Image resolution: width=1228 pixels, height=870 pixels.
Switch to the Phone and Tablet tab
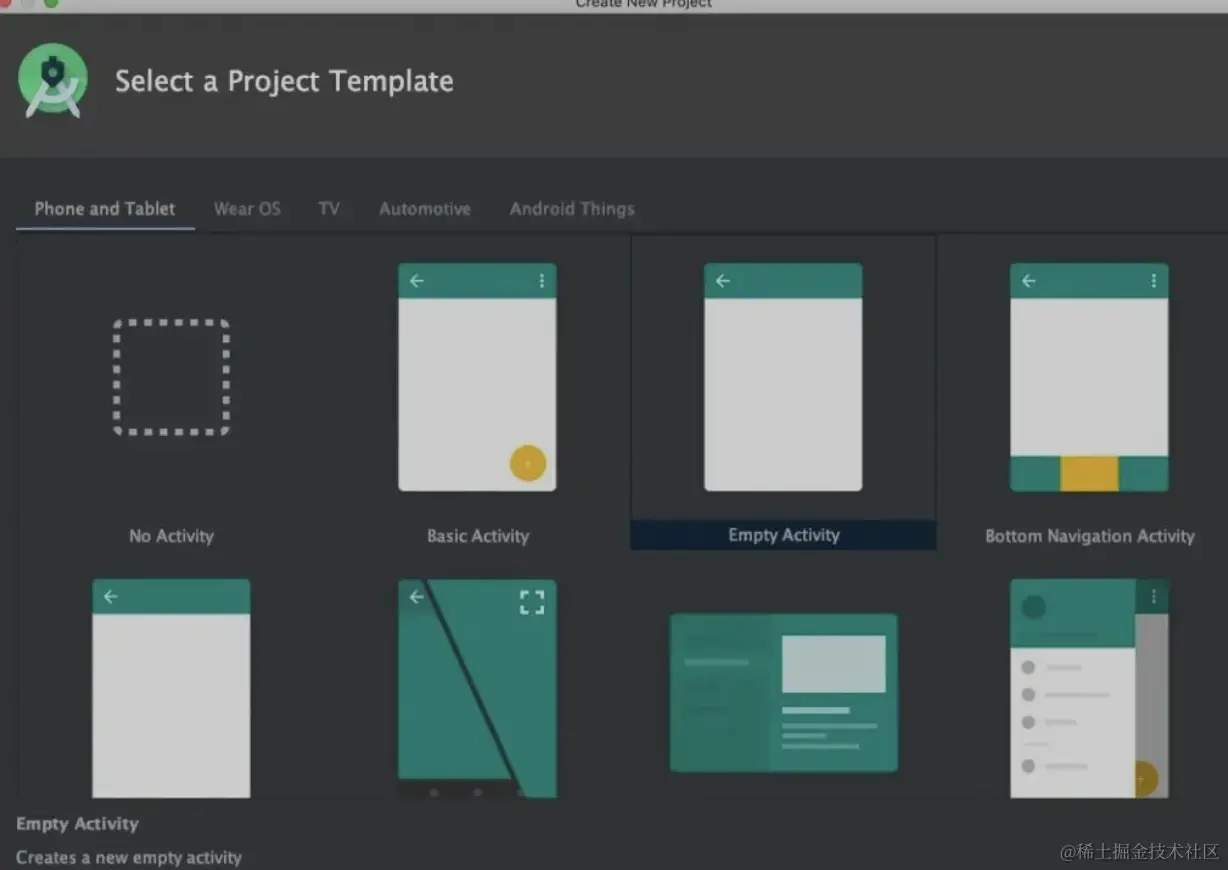coord(105,209)
